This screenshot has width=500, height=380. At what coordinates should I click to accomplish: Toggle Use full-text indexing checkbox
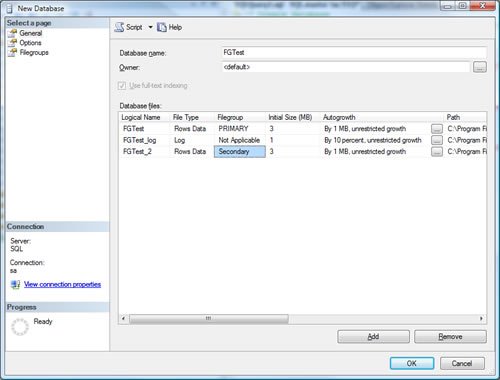point(122,86)
